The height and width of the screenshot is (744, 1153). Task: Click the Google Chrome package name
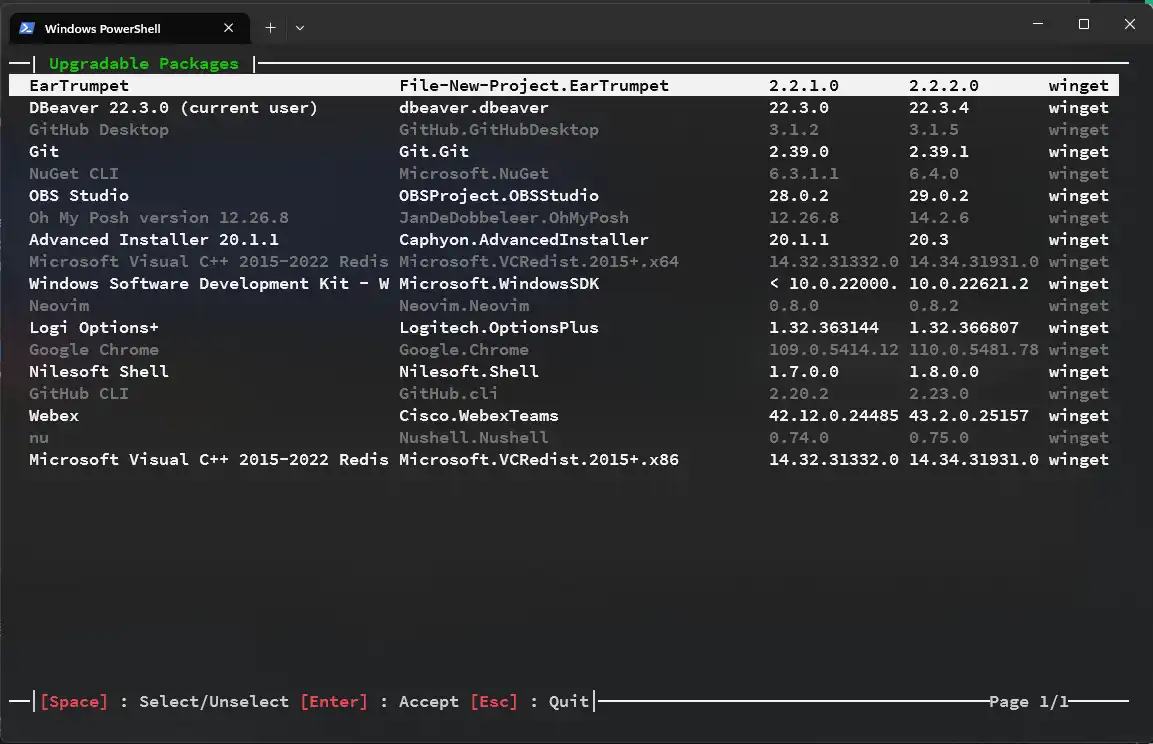coord(93,350)
